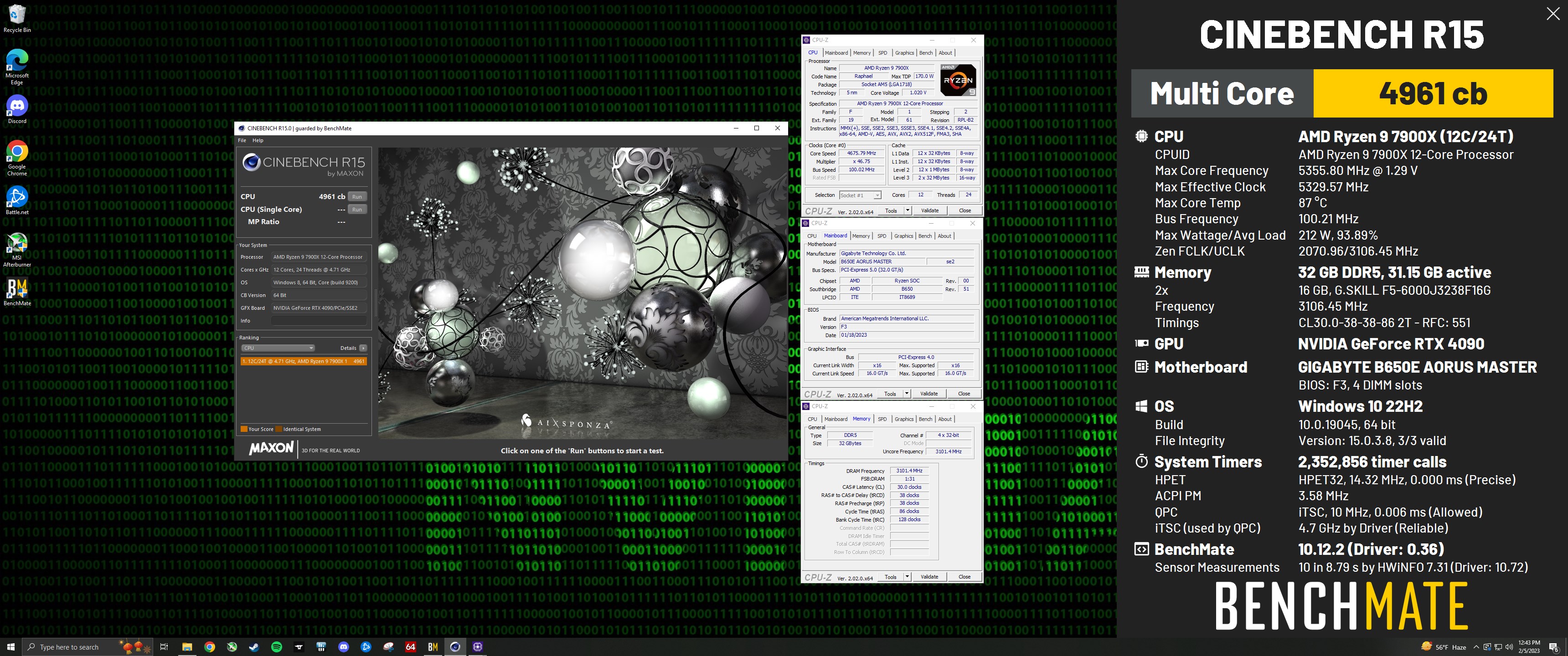Click the 4961 cb score in BenchMate panel
Screen dimensions: 1568x656
click(1433, 93)
